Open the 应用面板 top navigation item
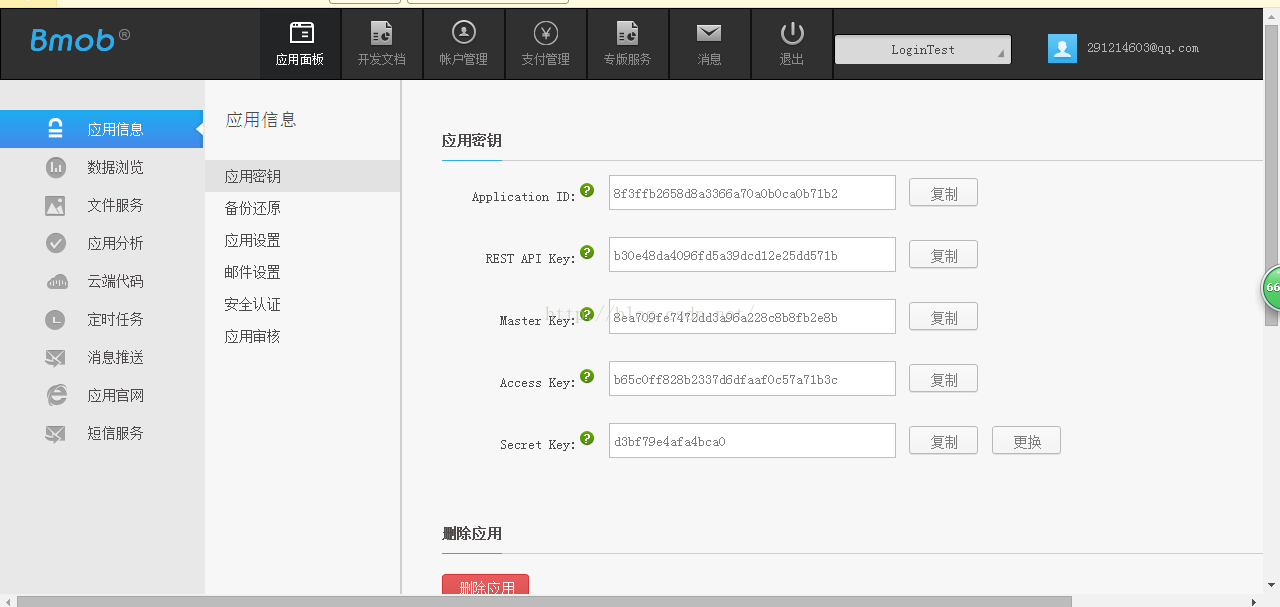1280x607 pixels. (300, 44)
